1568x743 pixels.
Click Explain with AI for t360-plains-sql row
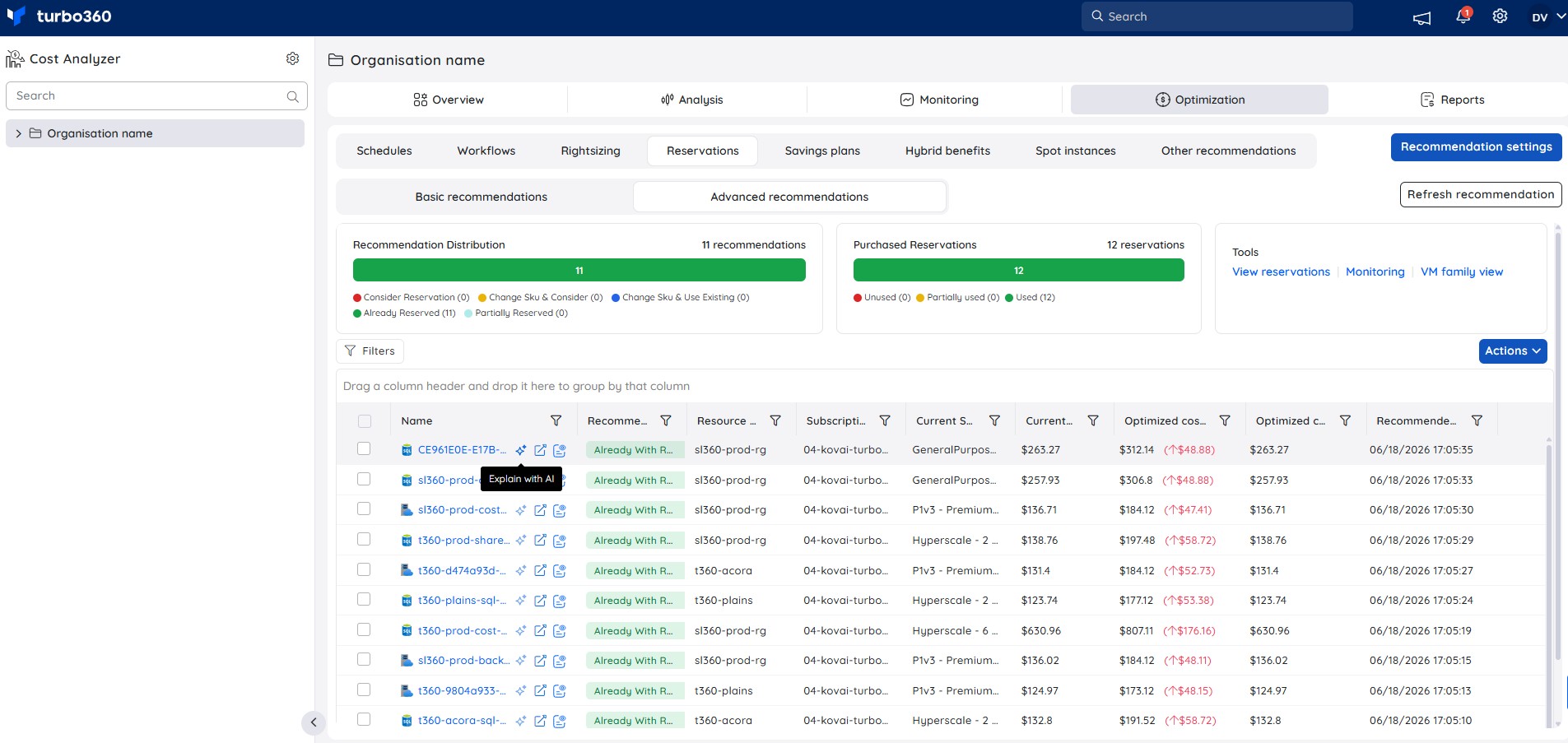click(x=521, y=601)
